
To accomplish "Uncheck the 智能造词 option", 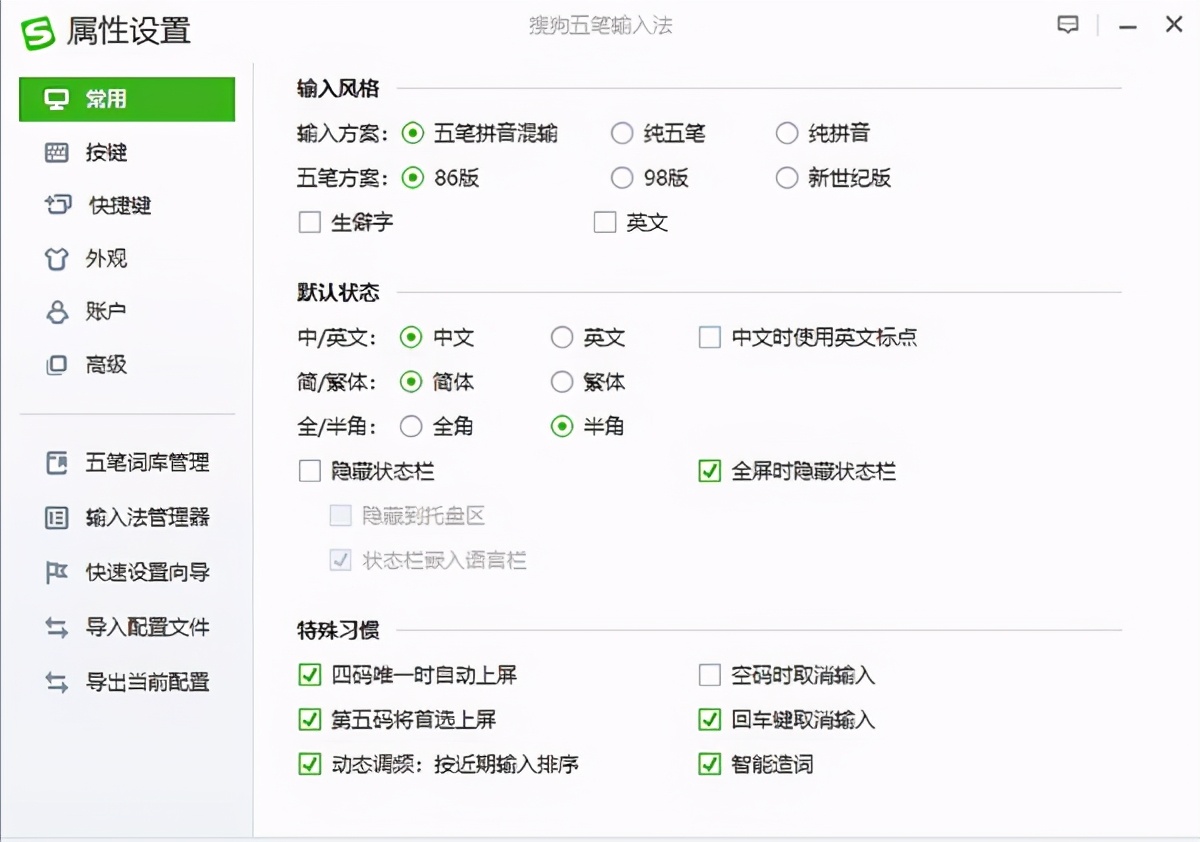I will coord(709,764).
